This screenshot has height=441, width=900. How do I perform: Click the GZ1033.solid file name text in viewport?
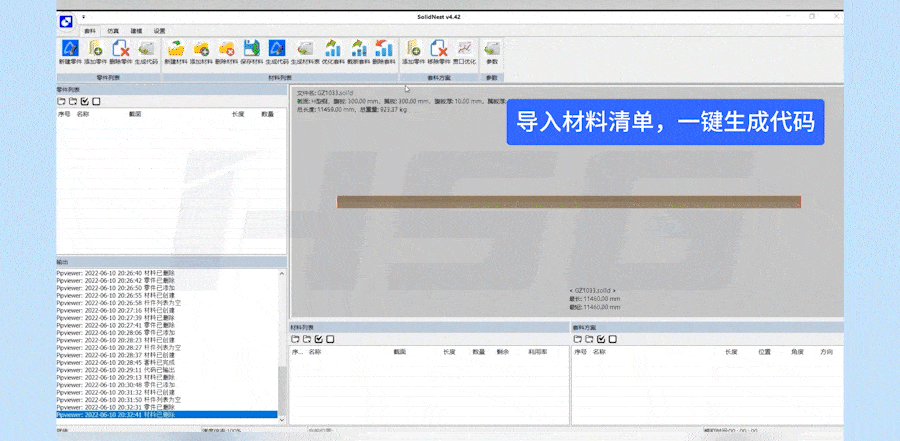click(x=324, y=92)
